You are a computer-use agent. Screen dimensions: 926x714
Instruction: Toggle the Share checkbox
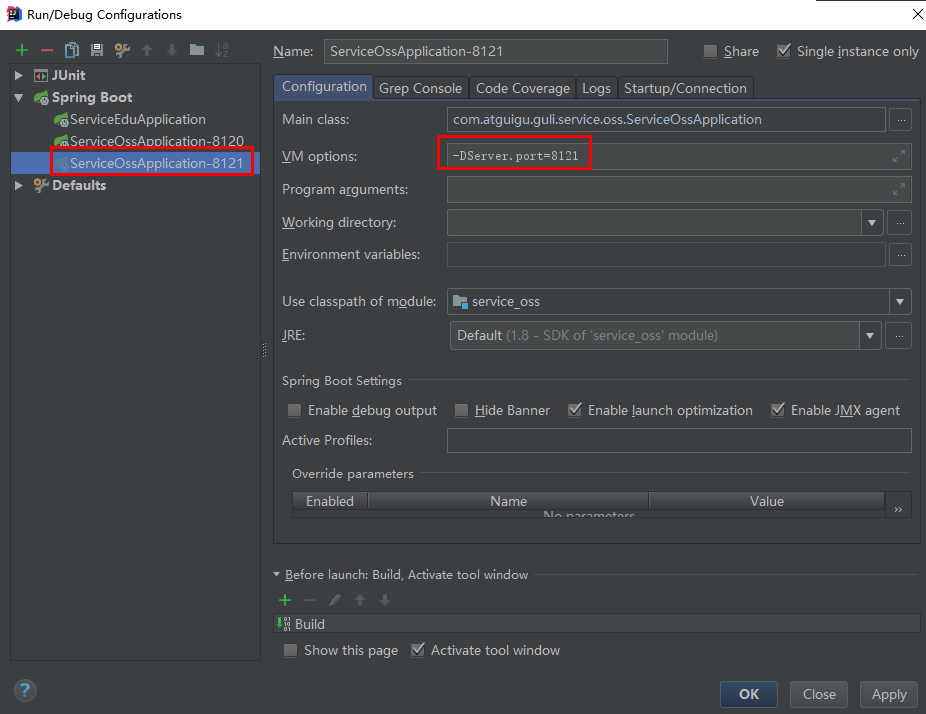(710, 51)
